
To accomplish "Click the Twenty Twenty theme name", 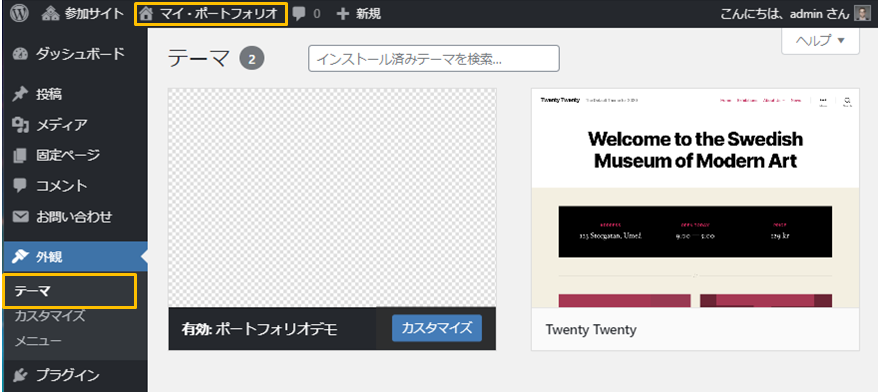I will click(x=591, y=329).
